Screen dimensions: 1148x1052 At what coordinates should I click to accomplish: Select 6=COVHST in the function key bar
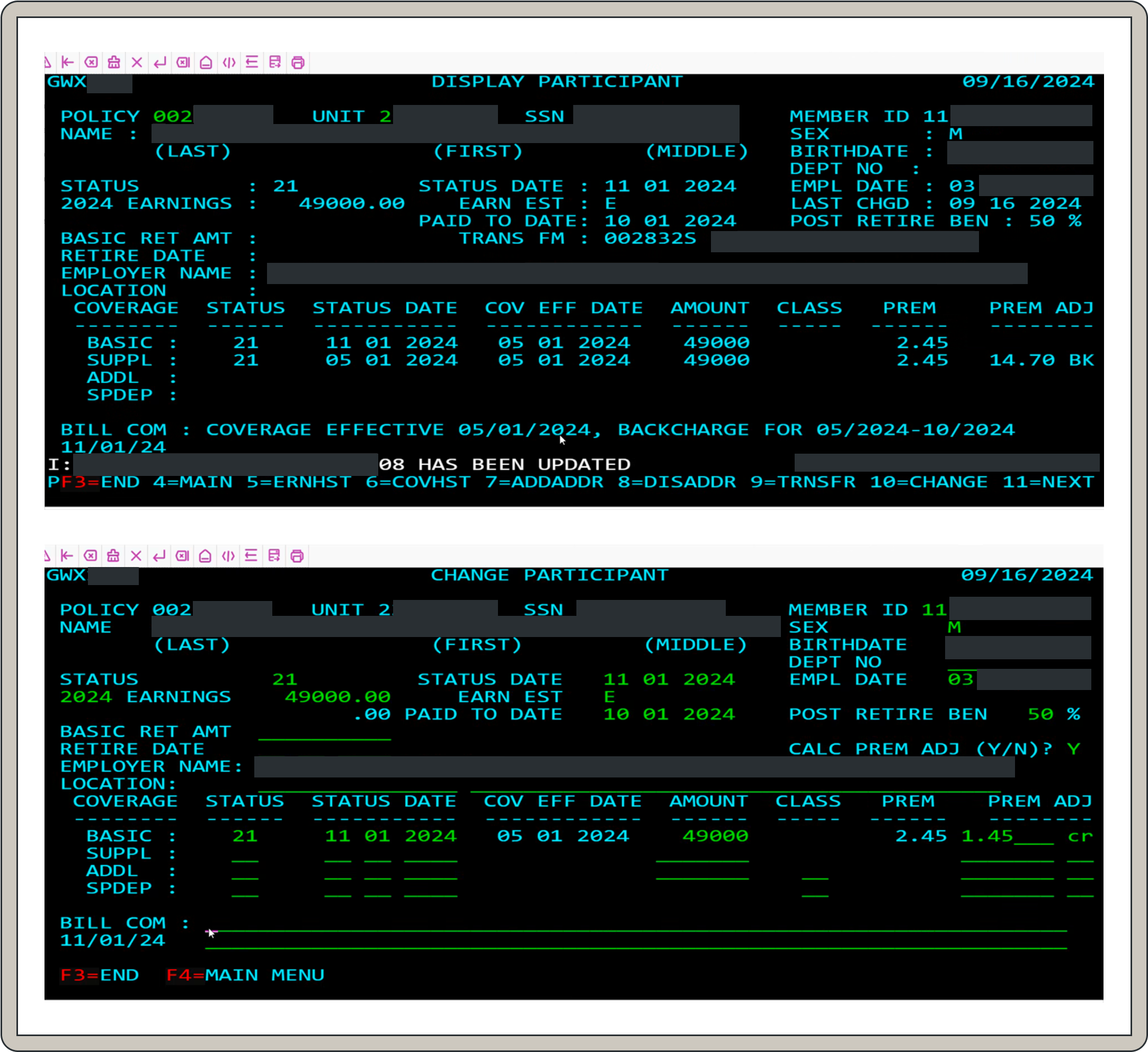[x=418, y=482]
